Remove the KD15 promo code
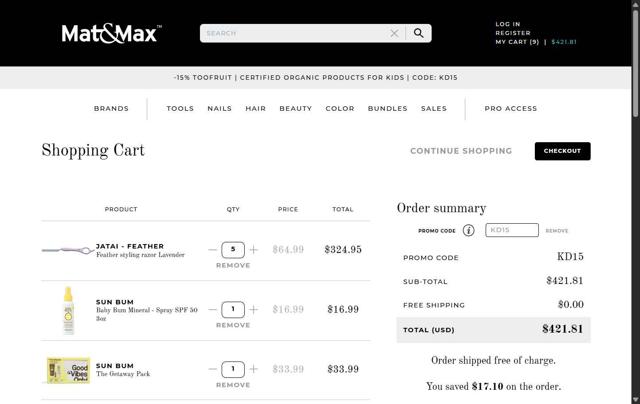The image size is (640, 404). (557, 231)
